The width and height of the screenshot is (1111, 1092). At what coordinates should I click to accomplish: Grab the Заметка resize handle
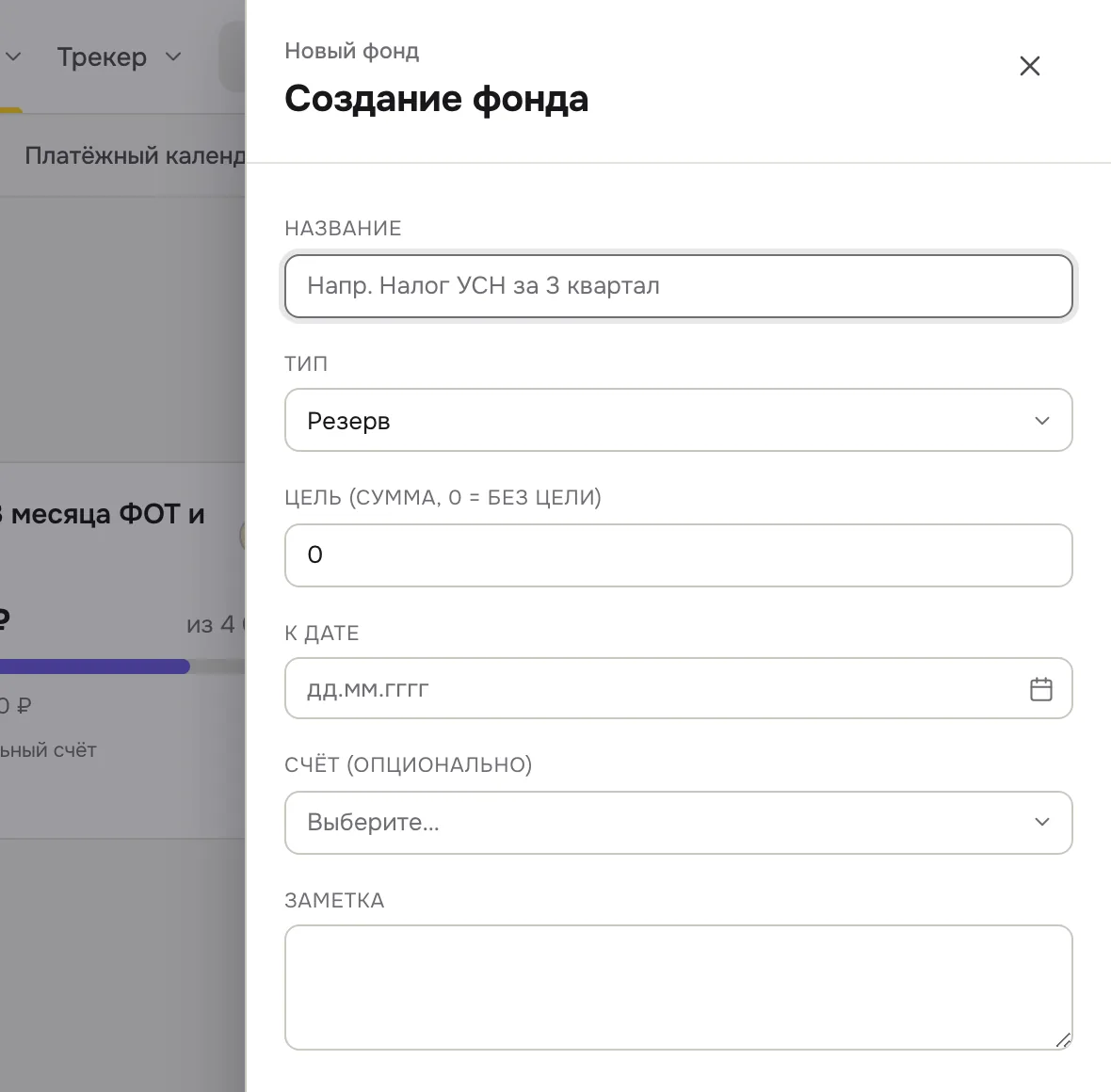point(1063,1040)
